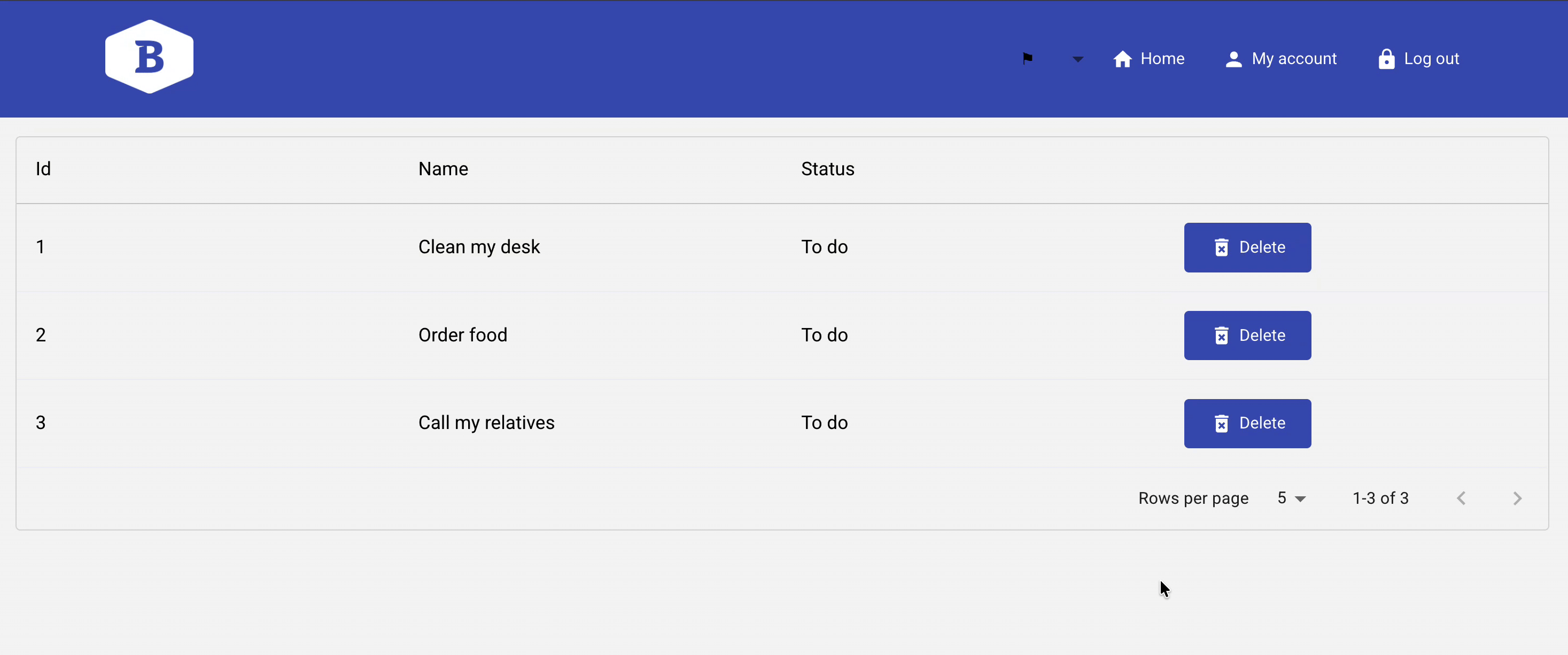Open the Rows per page dropdown
Screen dimensions: 1568x655
pyautogui.click(x=1291, y=498)
